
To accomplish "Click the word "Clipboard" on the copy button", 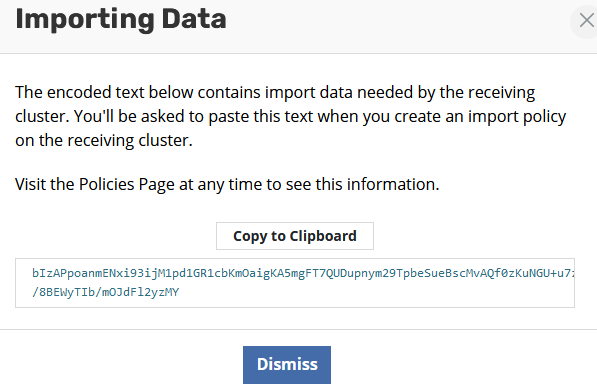I will coord(323,236).
